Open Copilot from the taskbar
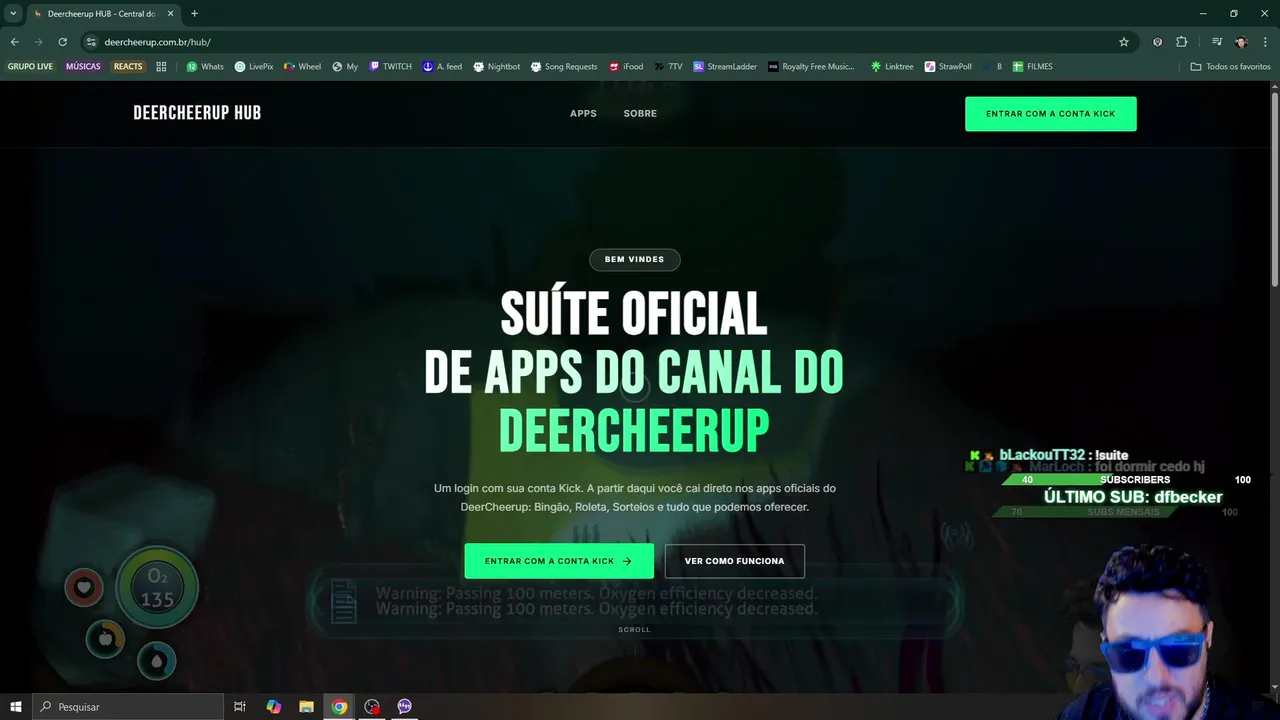The width and height of the screenshot is (1280, 720). pyautogui.click(x=273, y=707)
